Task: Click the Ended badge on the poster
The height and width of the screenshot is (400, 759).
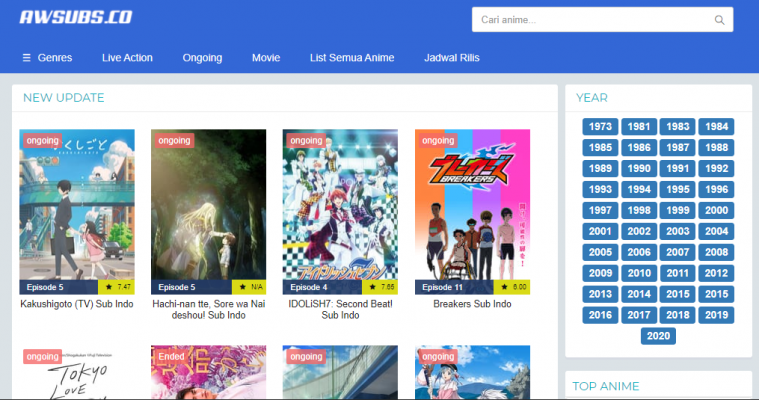Action: click(x=171, y=356)
